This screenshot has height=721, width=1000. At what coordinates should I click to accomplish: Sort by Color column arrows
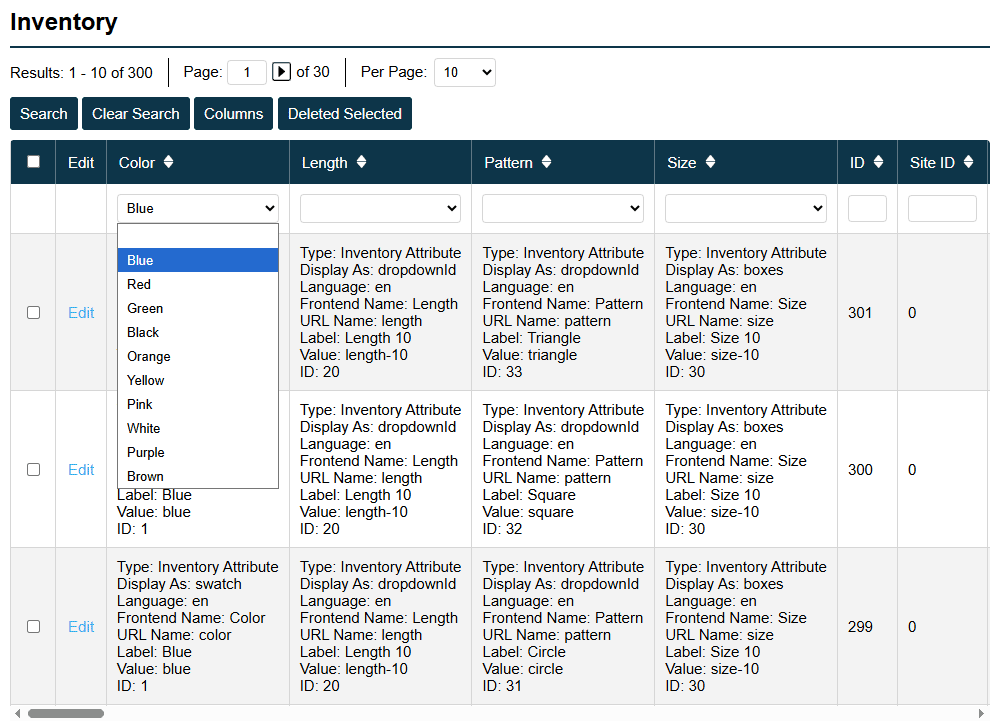tap(168, 162)
